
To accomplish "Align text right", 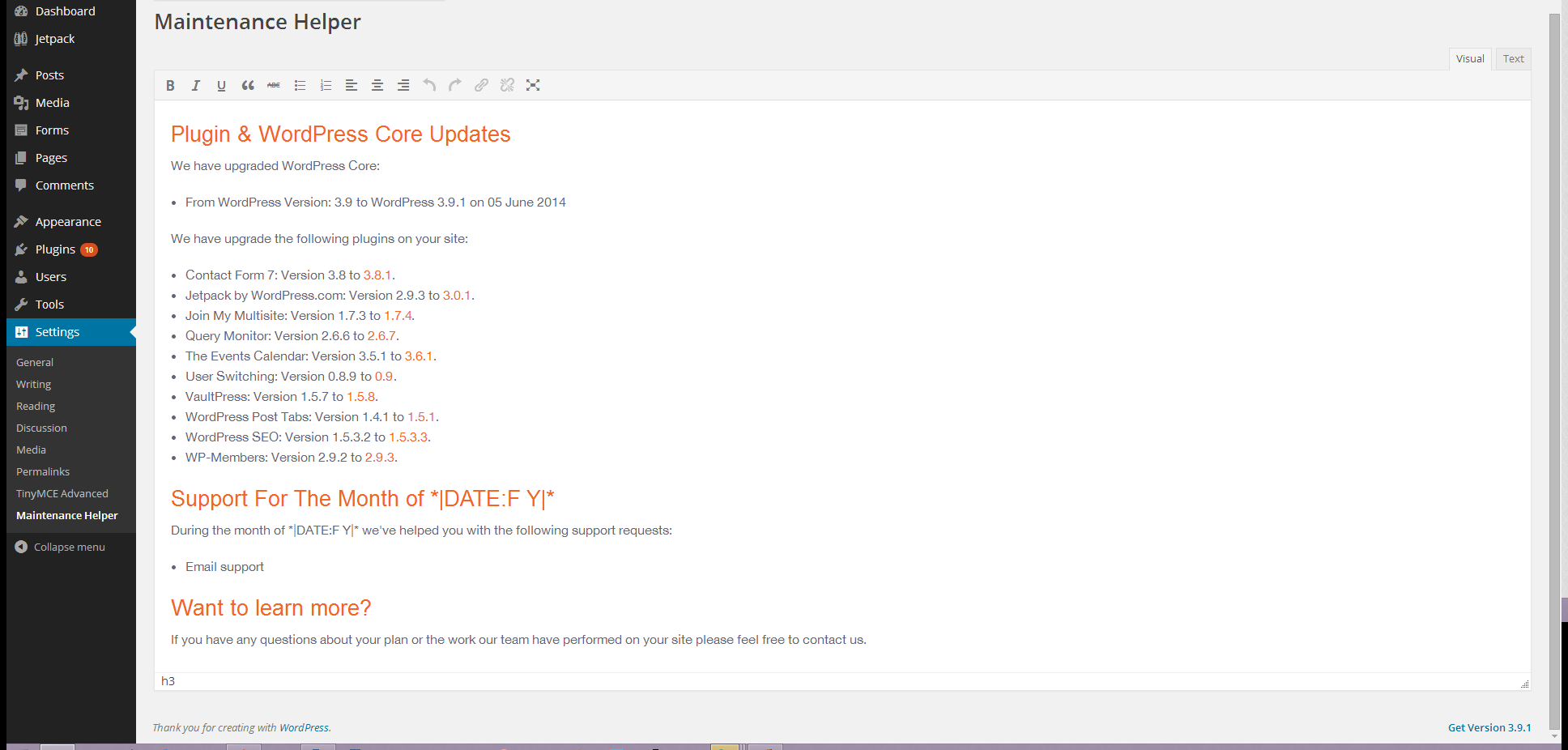I will [403, 85].
